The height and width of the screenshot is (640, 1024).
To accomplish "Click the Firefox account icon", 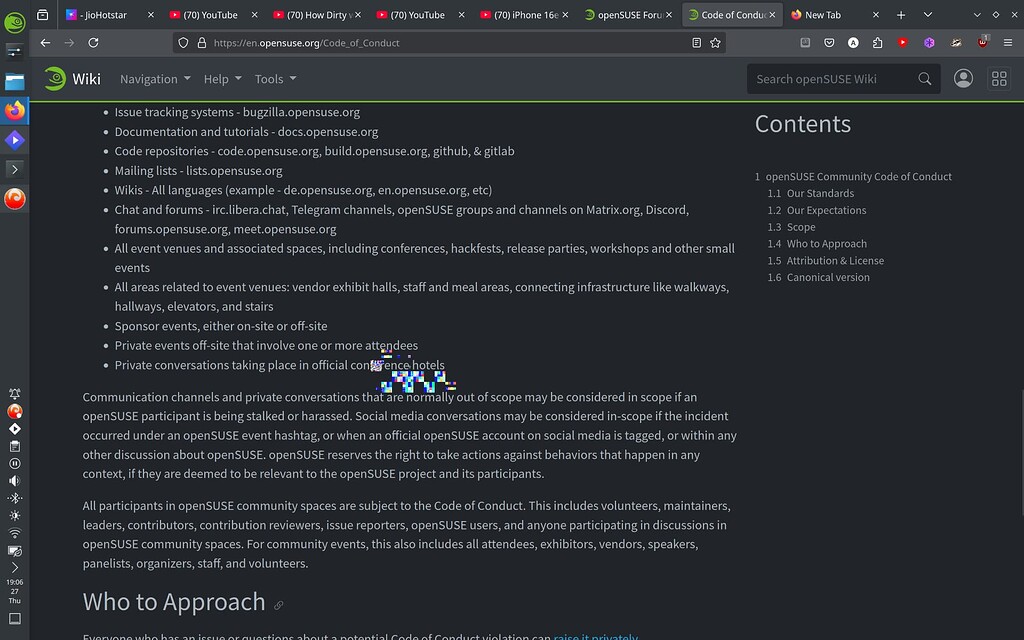I will 963,78.
